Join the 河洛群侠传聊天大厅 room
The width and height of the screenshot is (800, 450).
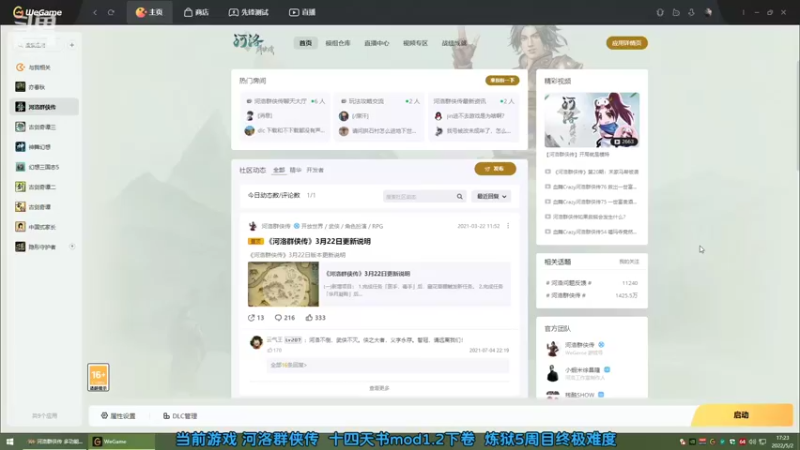(x=285, y=116)
